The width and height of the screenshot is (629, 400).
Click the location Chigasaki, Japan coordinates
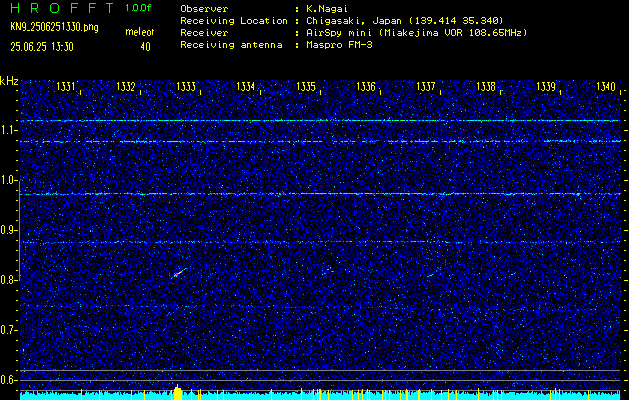[405, 21]
